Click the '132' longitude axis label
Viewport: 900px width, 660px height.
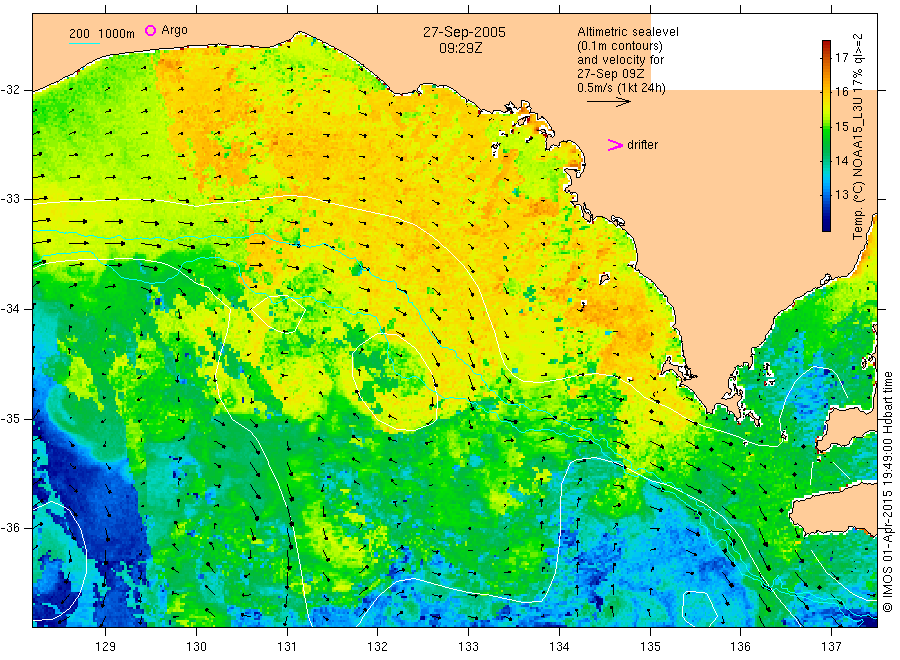[x=378, y=647]
